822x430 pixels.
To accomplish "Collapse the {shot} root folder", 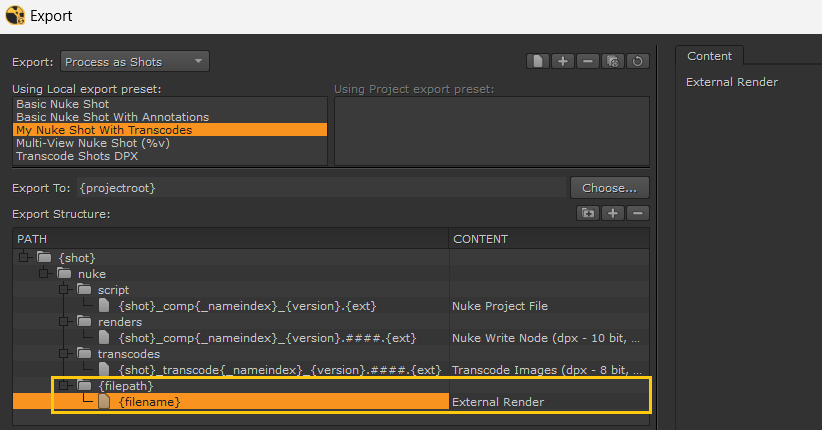I will [24, 258].
